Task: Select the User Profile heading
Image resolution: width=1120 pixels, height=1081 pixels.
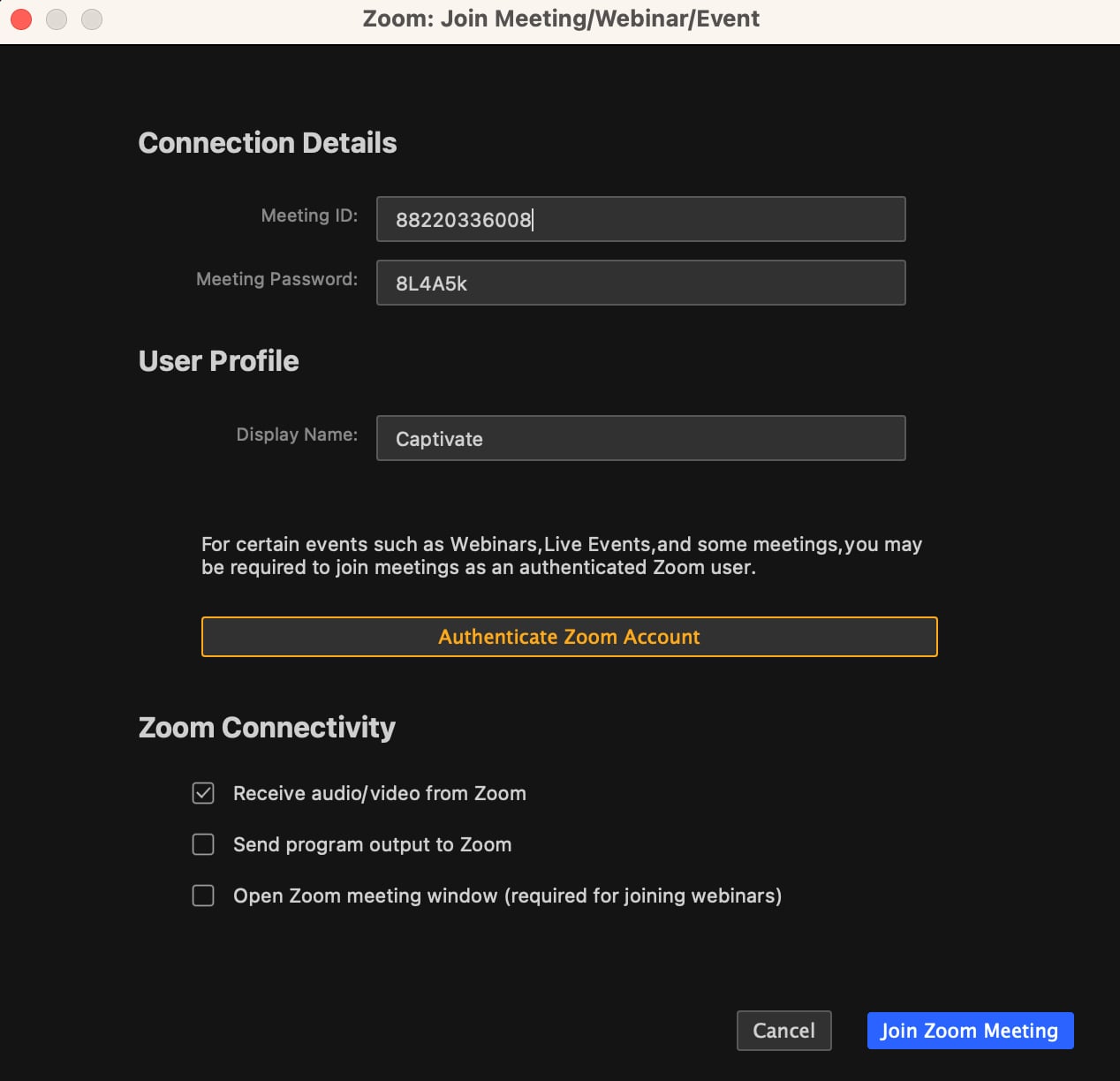Action: [219, 361]
